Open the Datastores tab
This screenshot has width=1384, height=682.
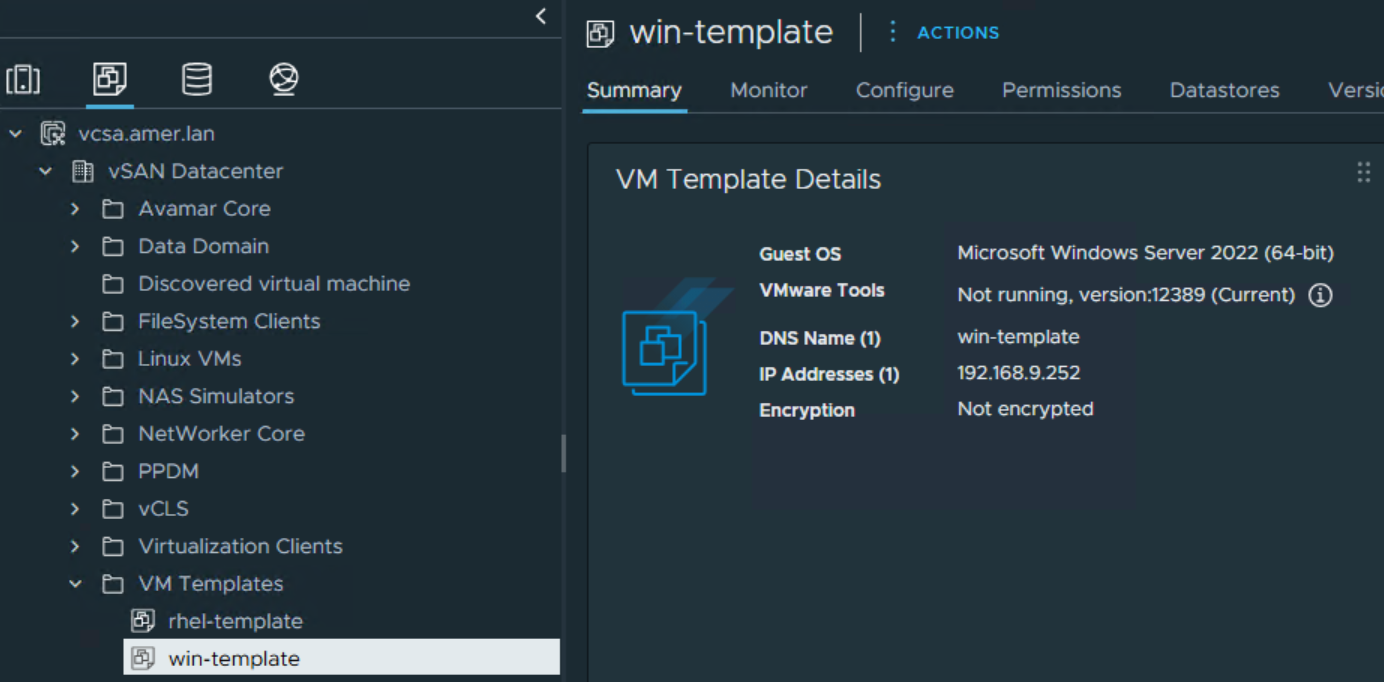coord(1224,90)
